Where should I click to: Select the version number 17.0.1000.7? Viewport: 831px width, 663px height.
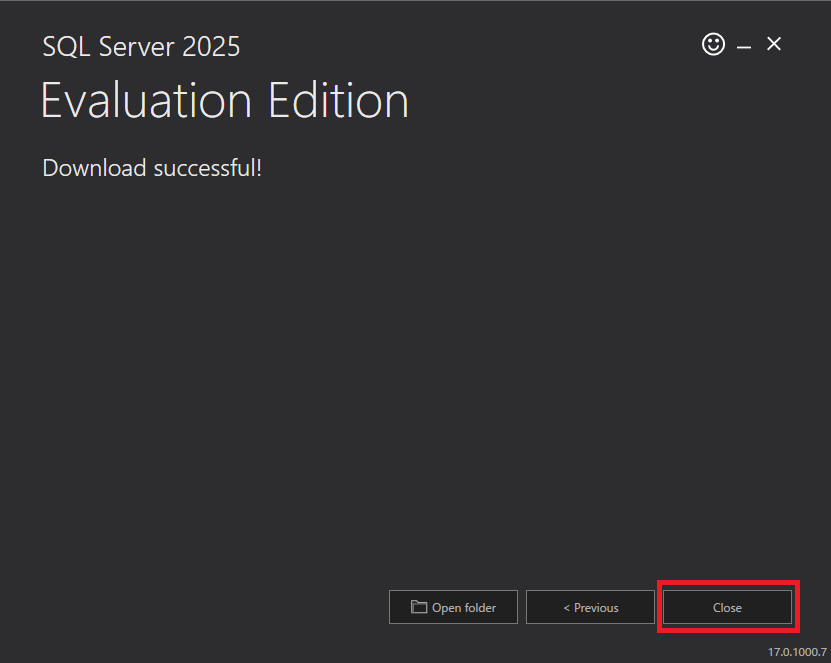[797, 652]
